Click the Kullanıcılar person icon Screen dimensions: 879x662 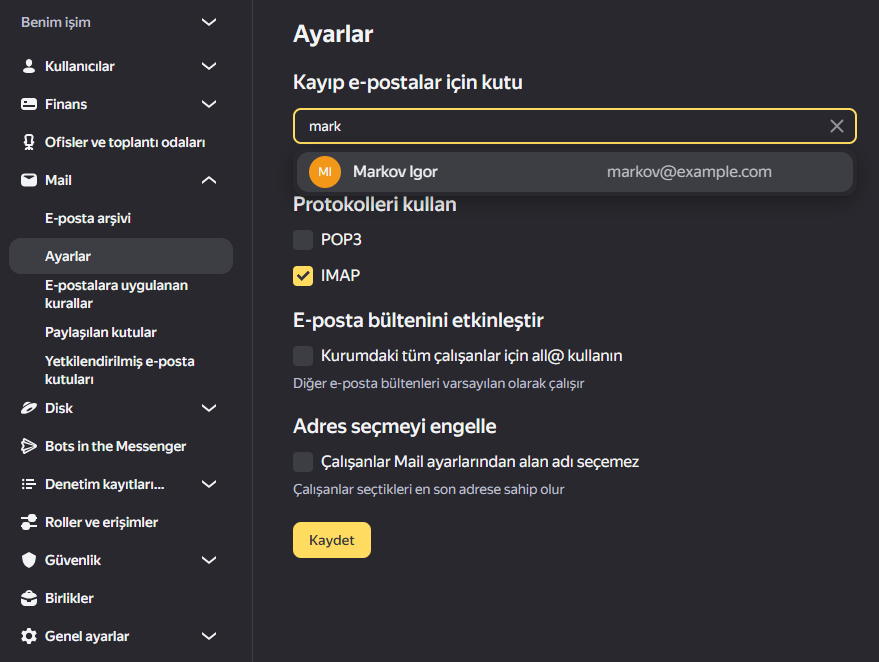[x=29, y=66]
